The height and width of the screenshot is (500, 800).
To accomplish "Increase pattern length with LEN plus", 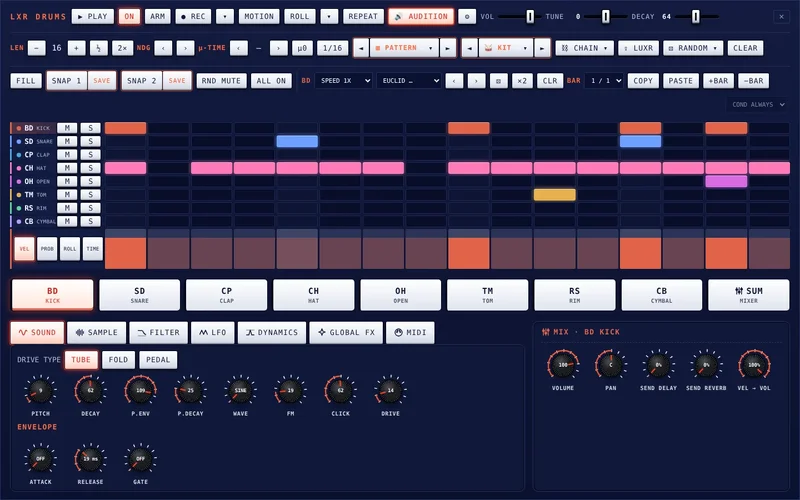I will (x=77, y=48).
